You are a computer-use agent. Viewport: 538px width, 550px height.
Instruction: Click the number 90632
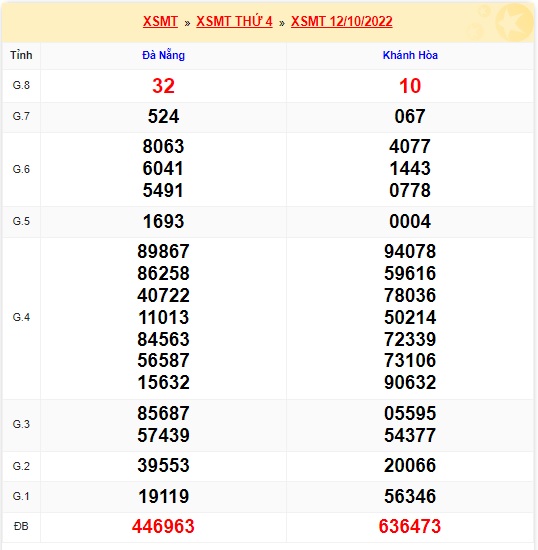pos(410,382)
